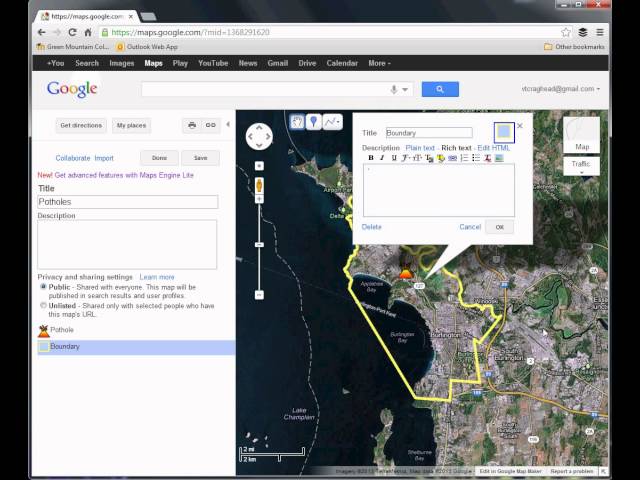The image size is (640, 480).
Task: Select the hand pan tool on map
Action: 297,122
